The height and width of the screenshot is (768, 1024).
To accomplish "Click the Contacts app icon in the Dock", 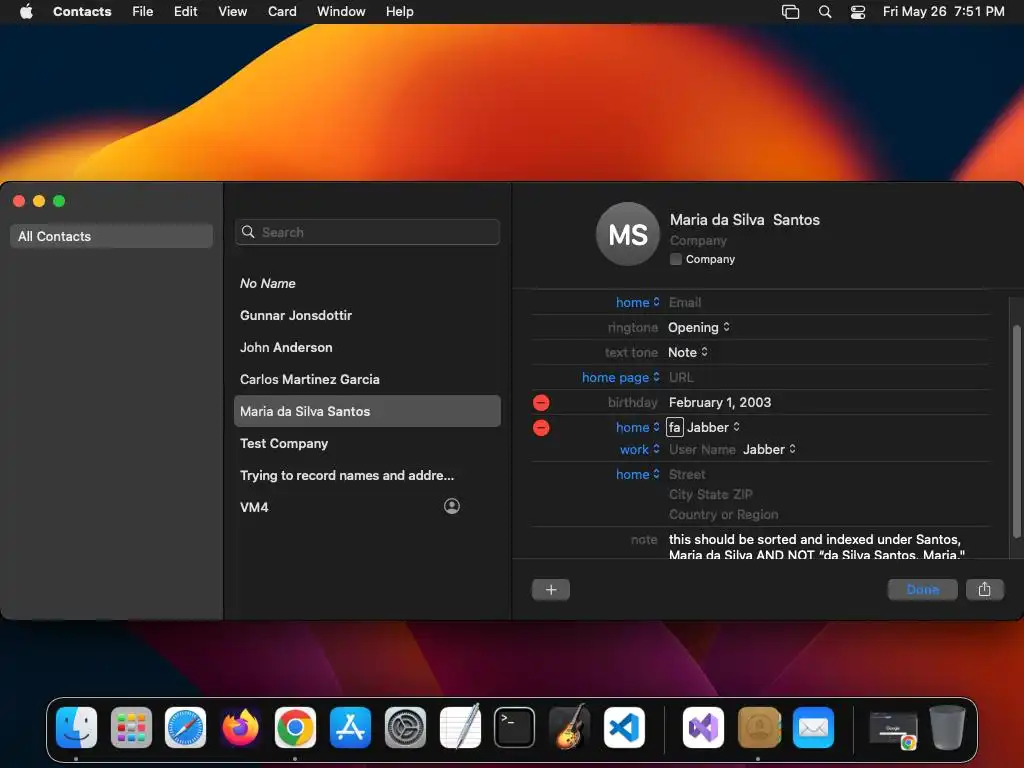I will click(x=758, y=728).
